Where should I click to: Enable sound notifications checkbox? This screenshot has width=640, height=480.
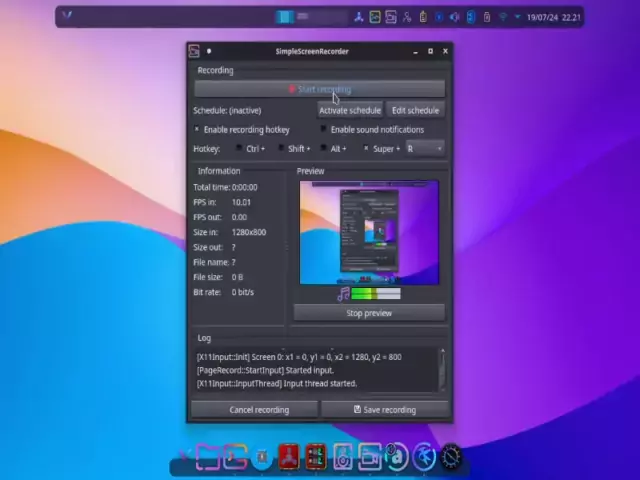(324, 130)
